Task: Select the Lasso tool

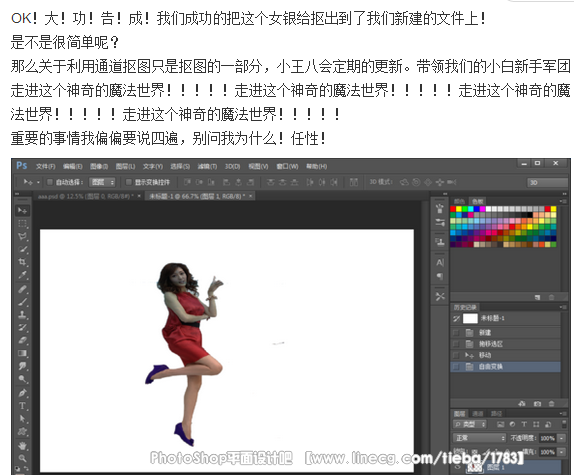Action: tap(22, 236)
